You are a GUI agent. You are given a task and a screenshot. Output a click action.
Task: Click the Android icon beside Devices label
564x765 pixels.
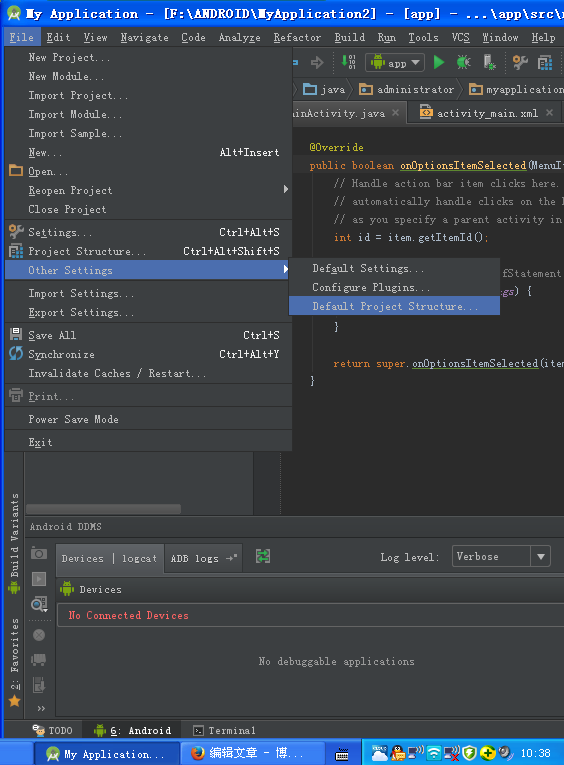[67, 589]
